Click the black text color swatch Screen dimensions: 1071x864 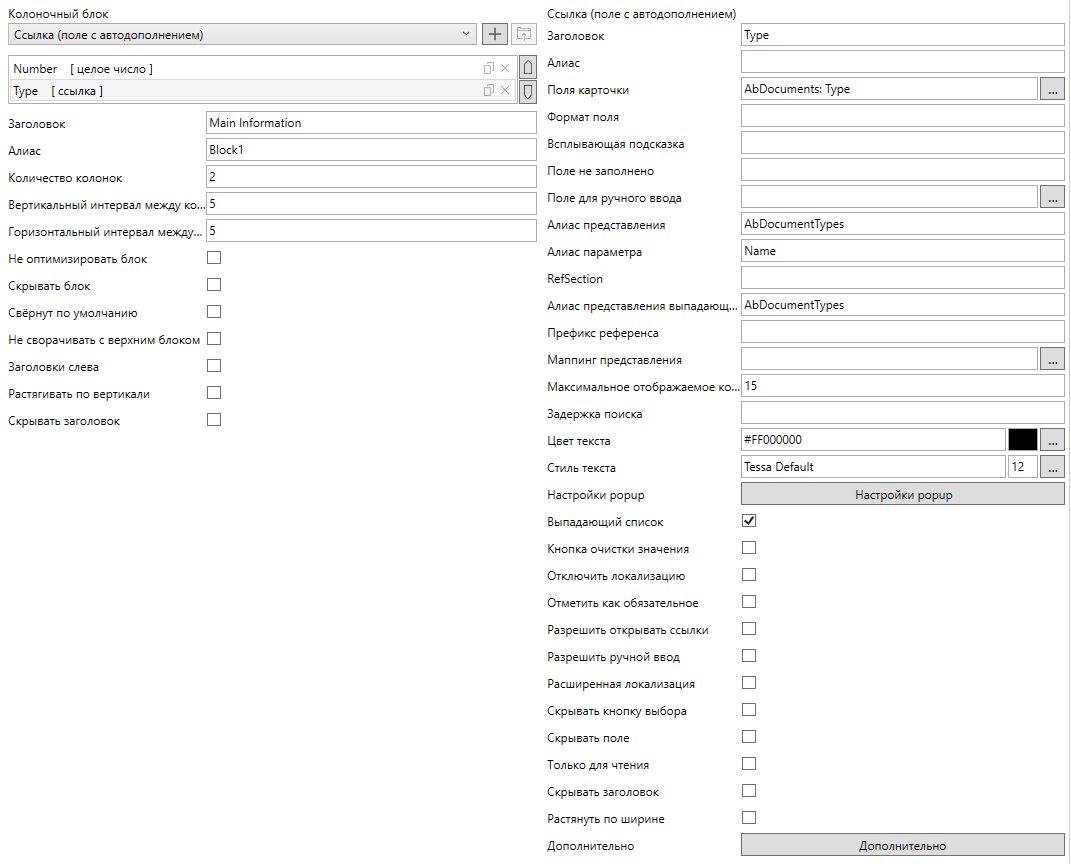pos(1023,440)
